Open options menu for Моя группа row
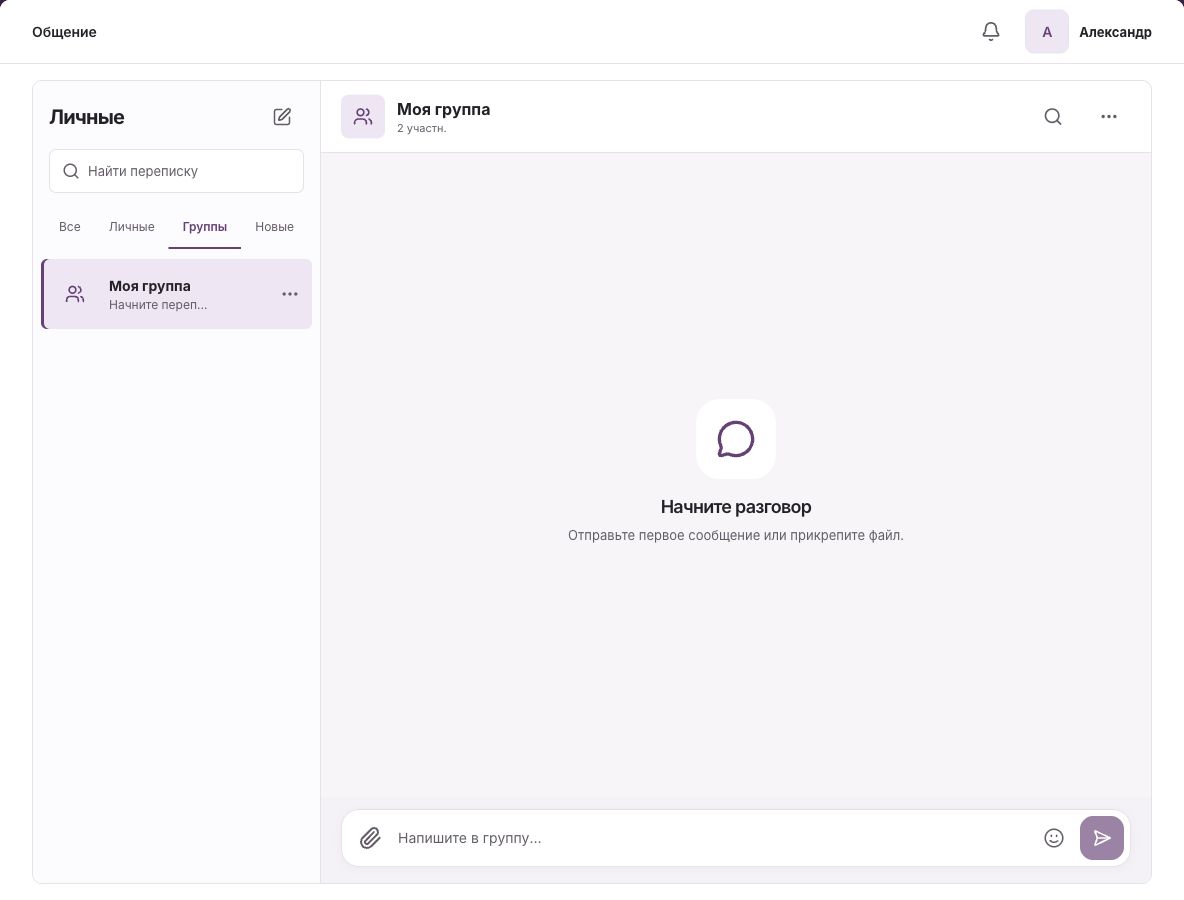This screenshot has width=1184, height=900. (290, 294)
